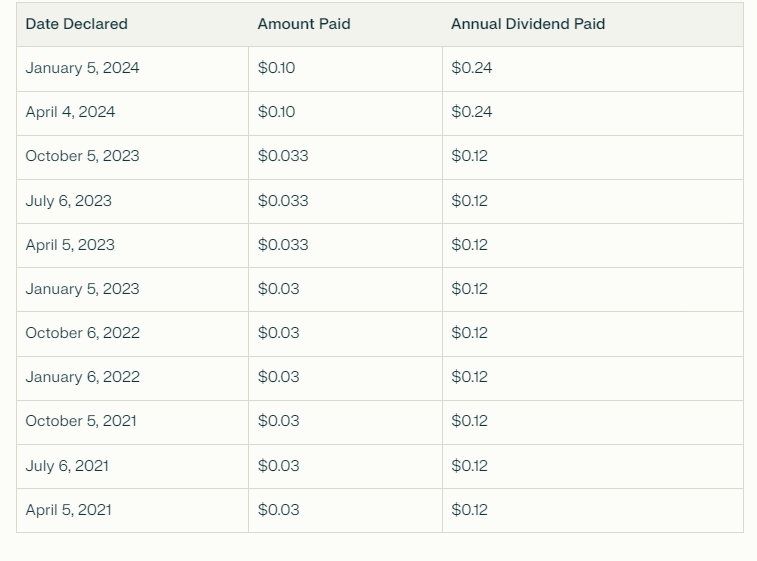The width and height of the screenshot is (757, 561).
Task: Click the October 5, 2021 date cell
Action: [81, 421]
